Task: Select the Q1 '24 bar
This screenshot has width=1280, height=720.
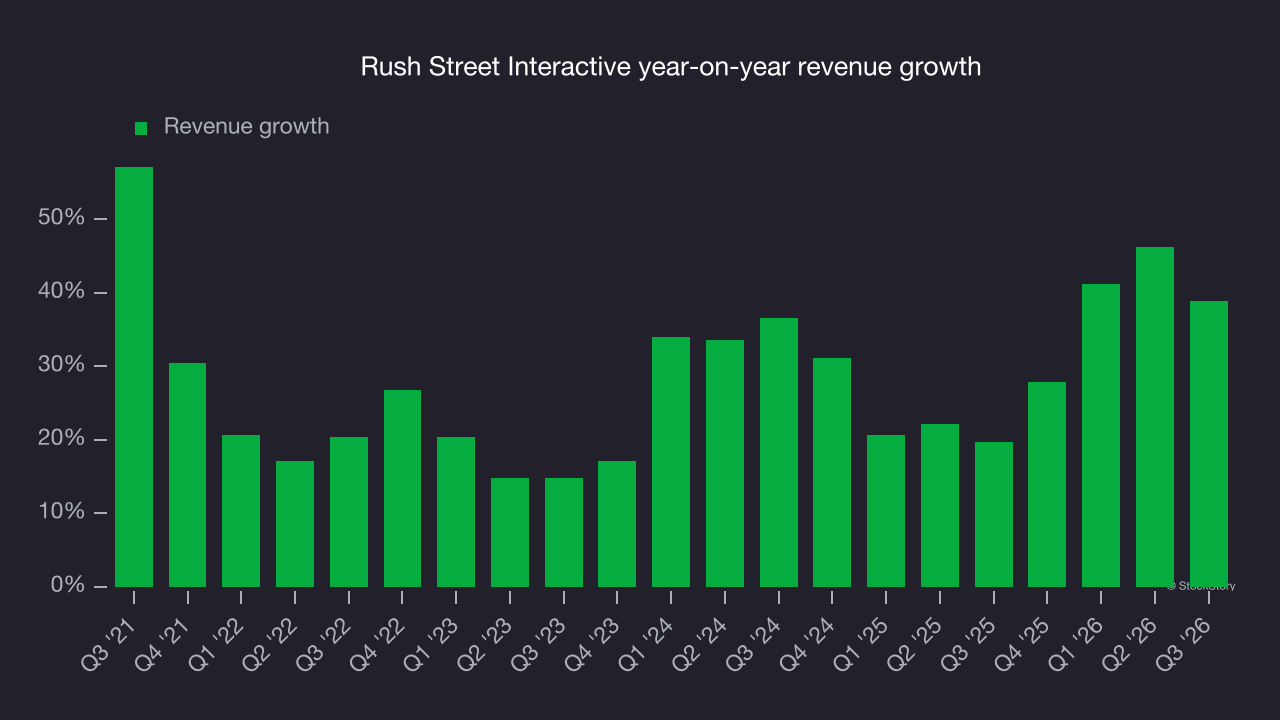Action: click(671, 462)
